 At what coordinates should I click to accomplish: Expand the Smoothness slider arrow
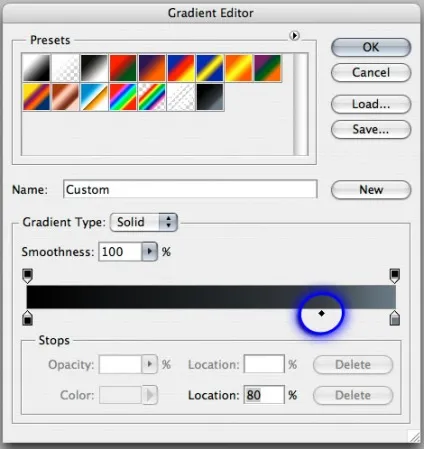coord(149,252)
